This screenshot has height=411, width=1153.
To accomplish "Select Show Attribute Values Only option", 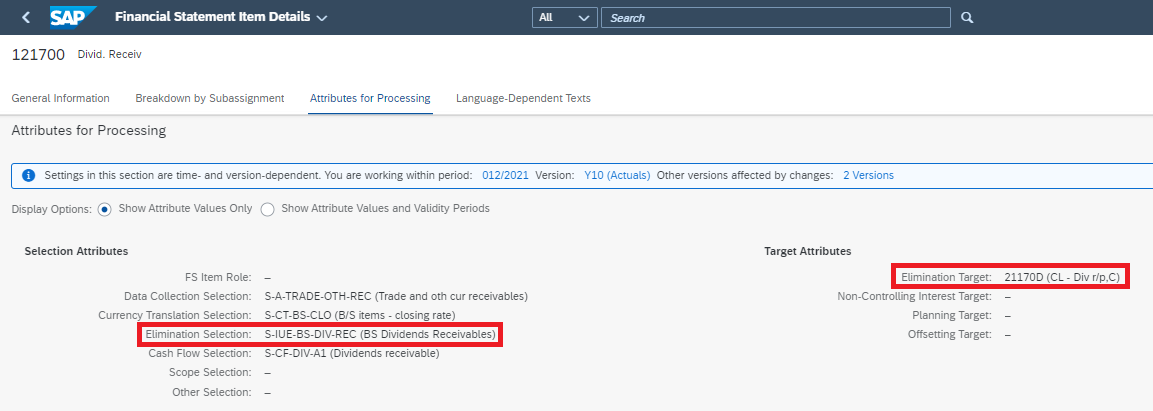I will (104, 209).
